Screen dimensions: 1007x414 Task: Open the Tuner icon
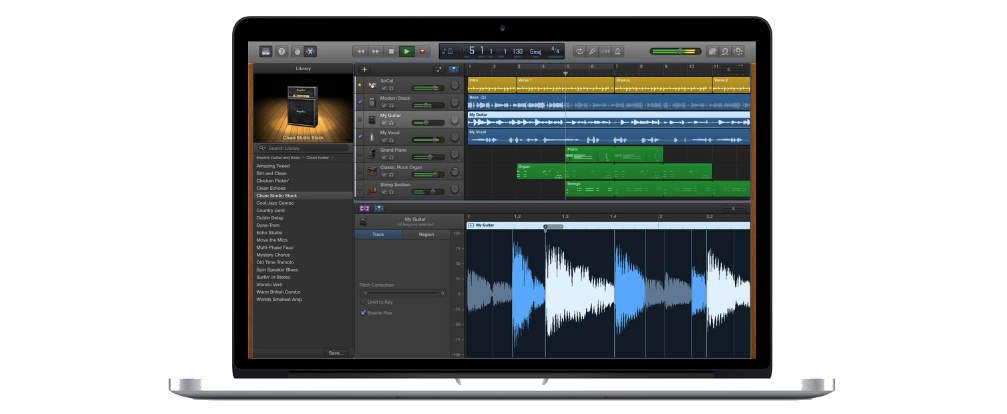[x=592, y=51]
